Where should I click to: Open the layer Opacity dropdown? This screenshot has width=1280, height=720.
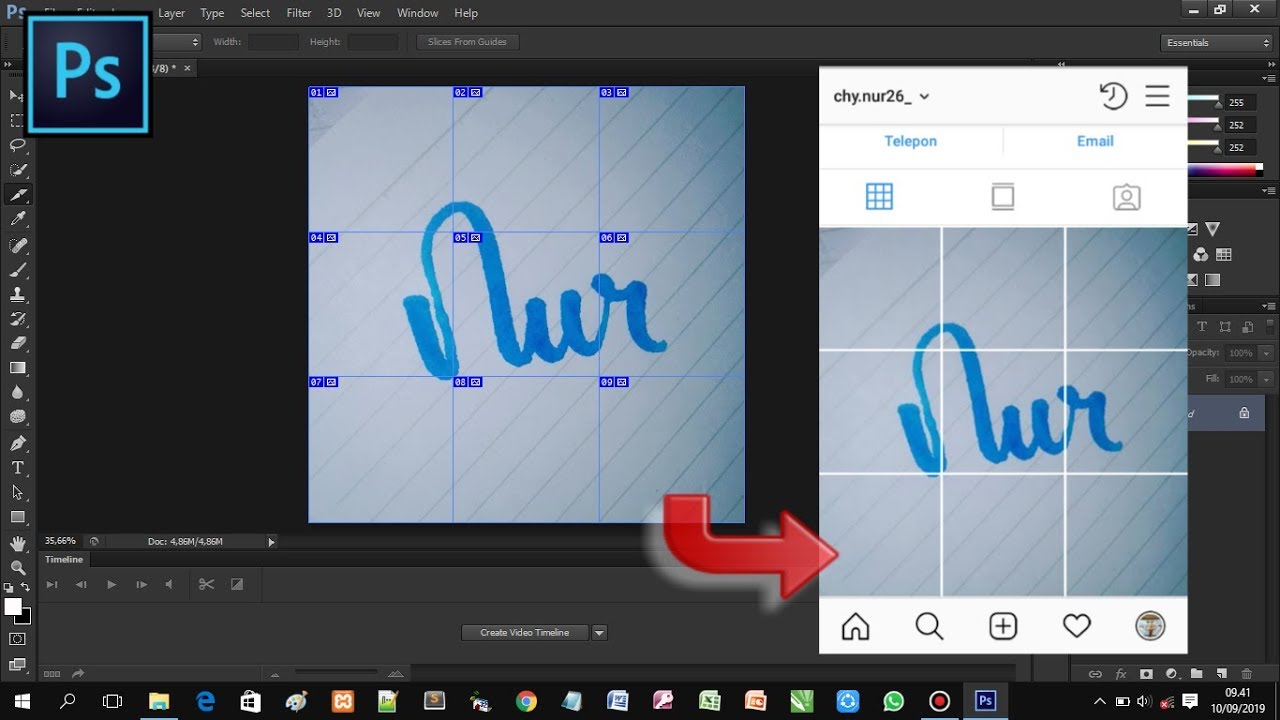1266,353
